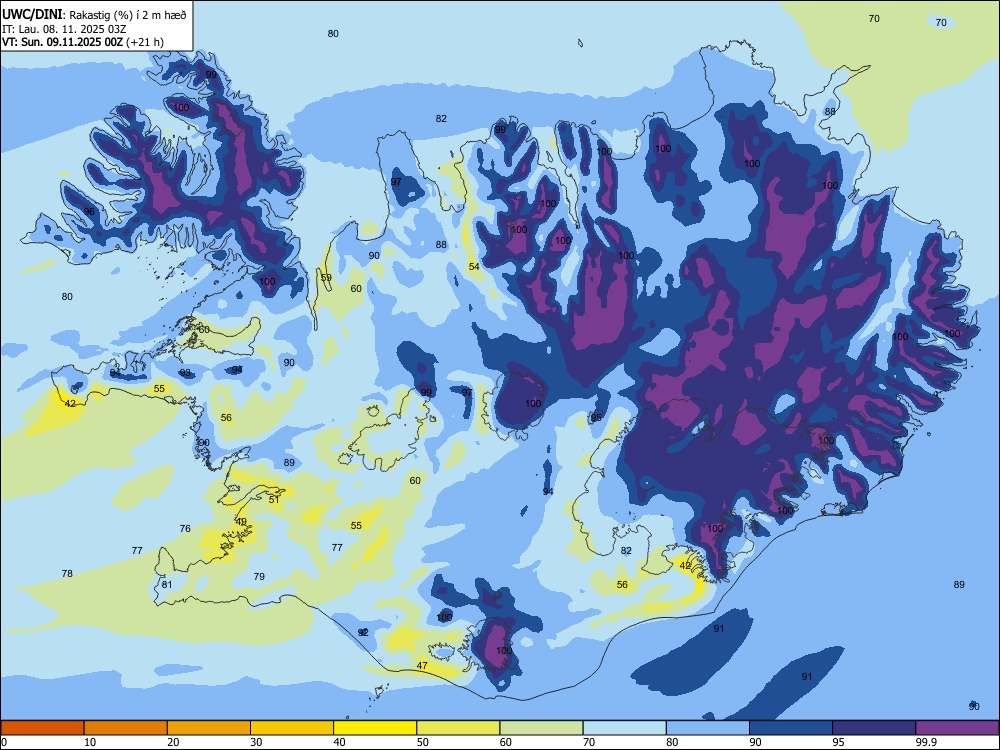Pick the 50–60 pale yellow legend swatch
Screen dimensions: 1000x750
pos(459,728)
